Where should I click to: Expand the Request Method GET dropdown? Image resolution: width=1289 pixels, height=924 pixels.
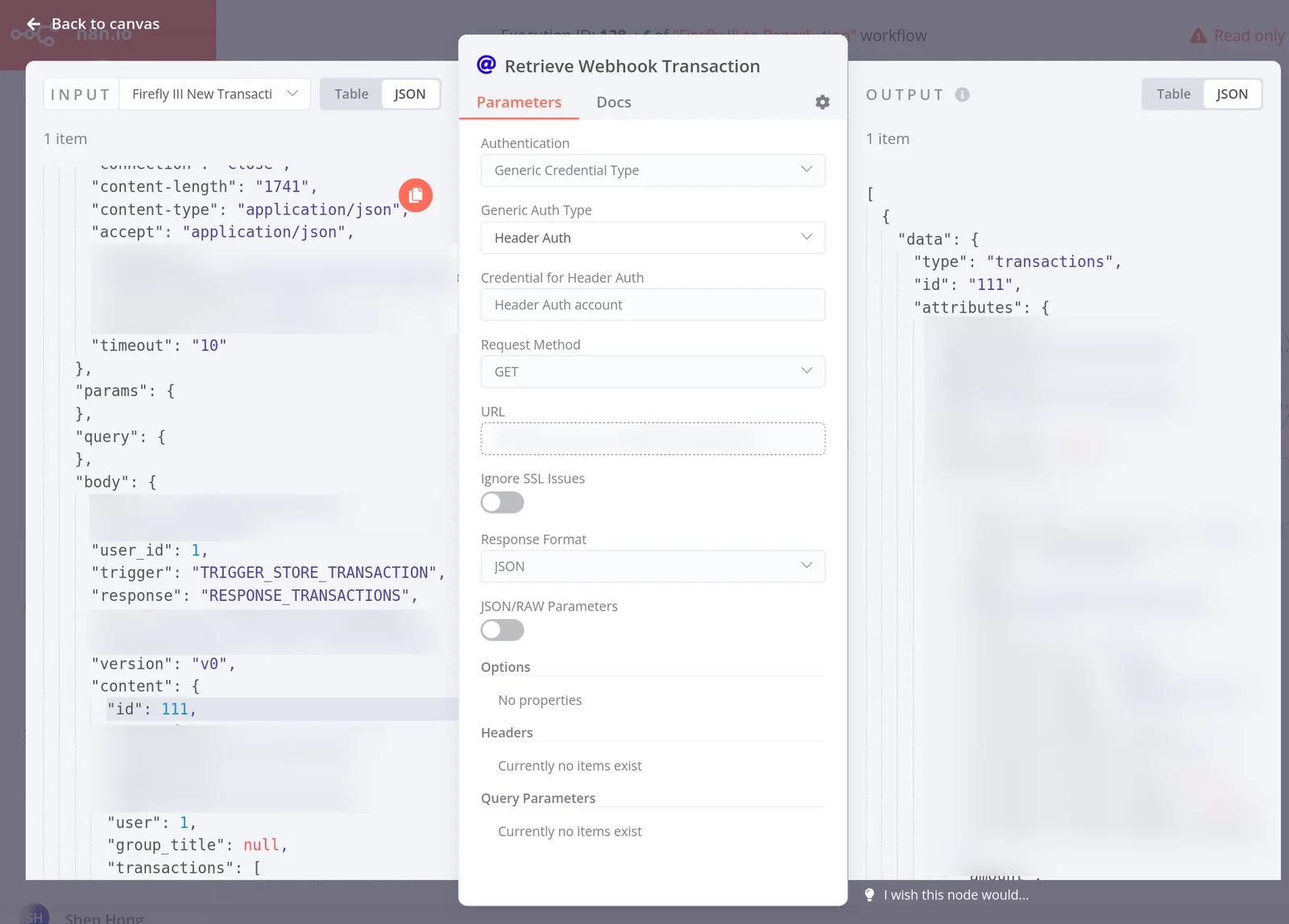coord(653,371)
